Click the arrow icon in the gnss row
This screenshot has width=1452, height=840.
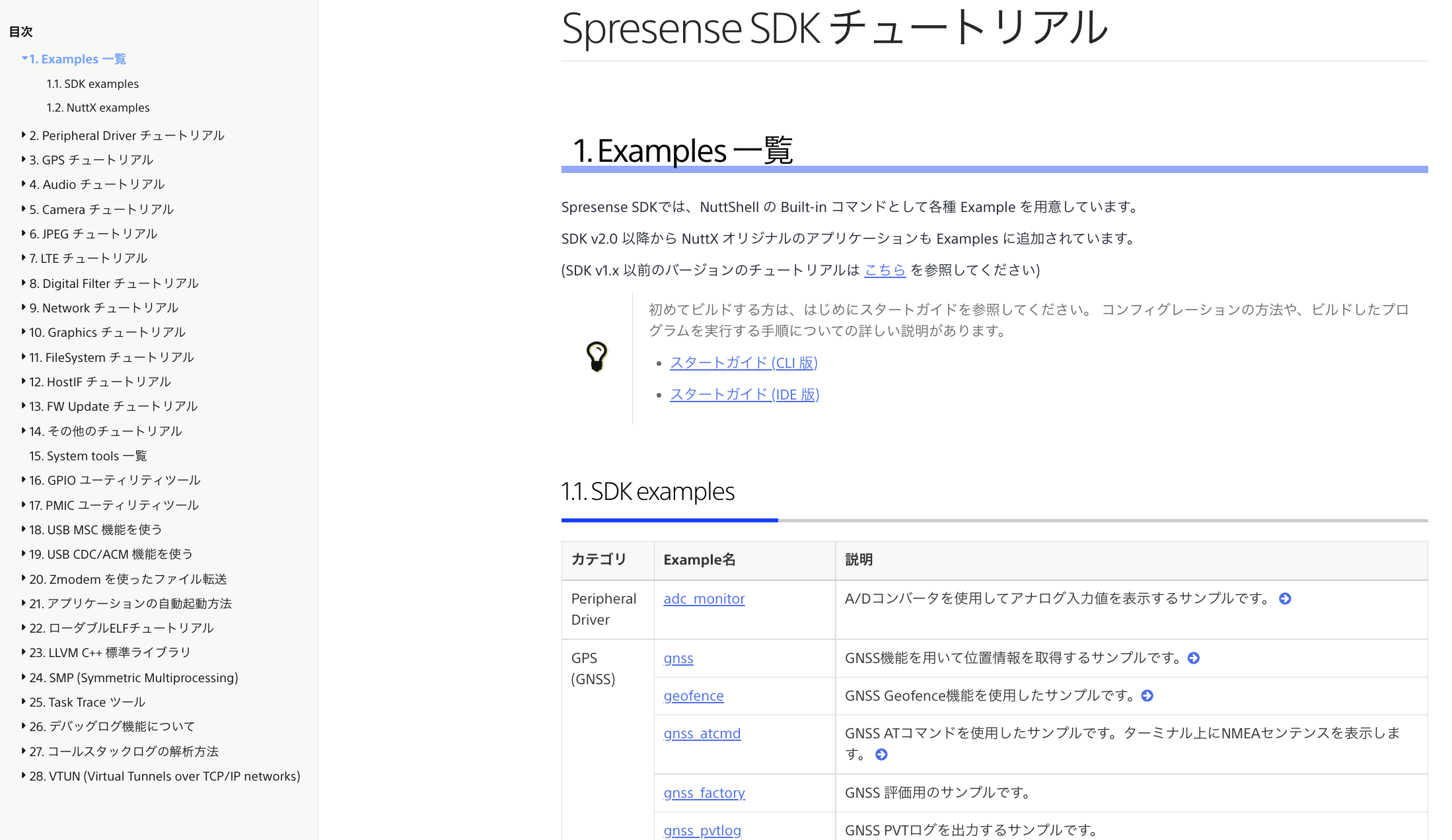click(1194, 658)
